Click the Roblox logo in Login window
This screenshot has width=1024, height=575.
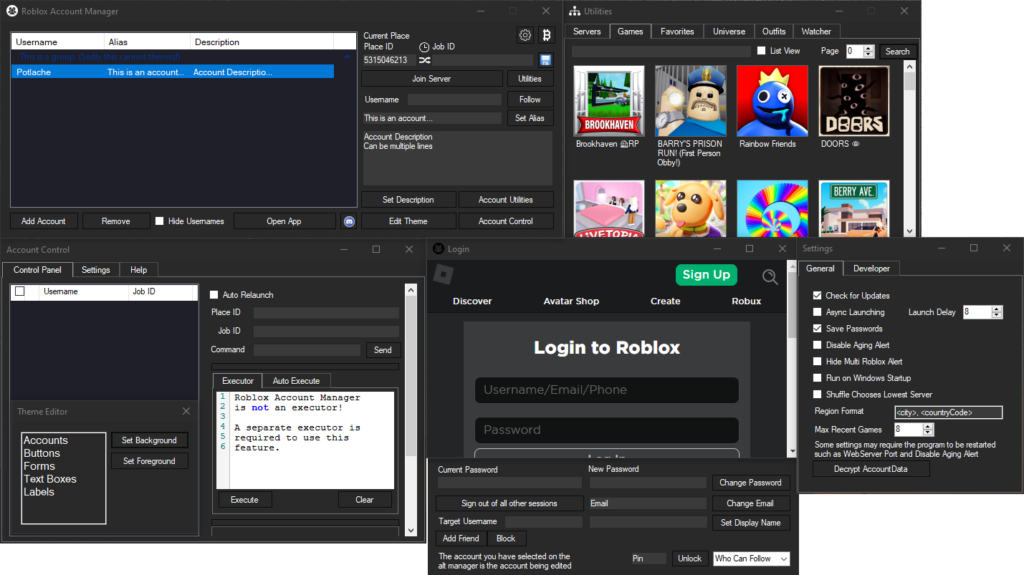(x=443, y=274)
